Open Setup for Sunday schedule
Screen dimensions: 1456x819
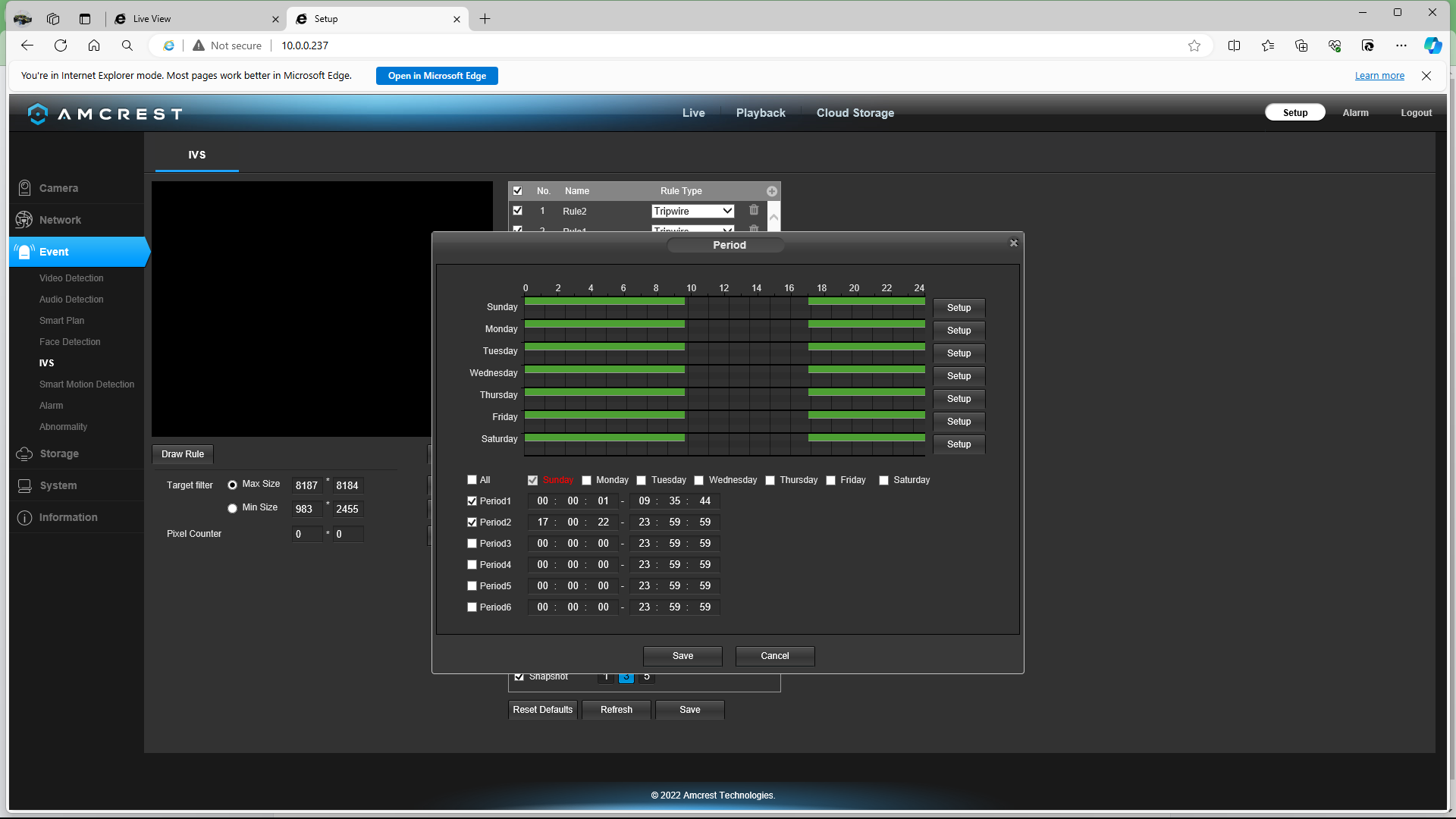[x=959, y=308]
